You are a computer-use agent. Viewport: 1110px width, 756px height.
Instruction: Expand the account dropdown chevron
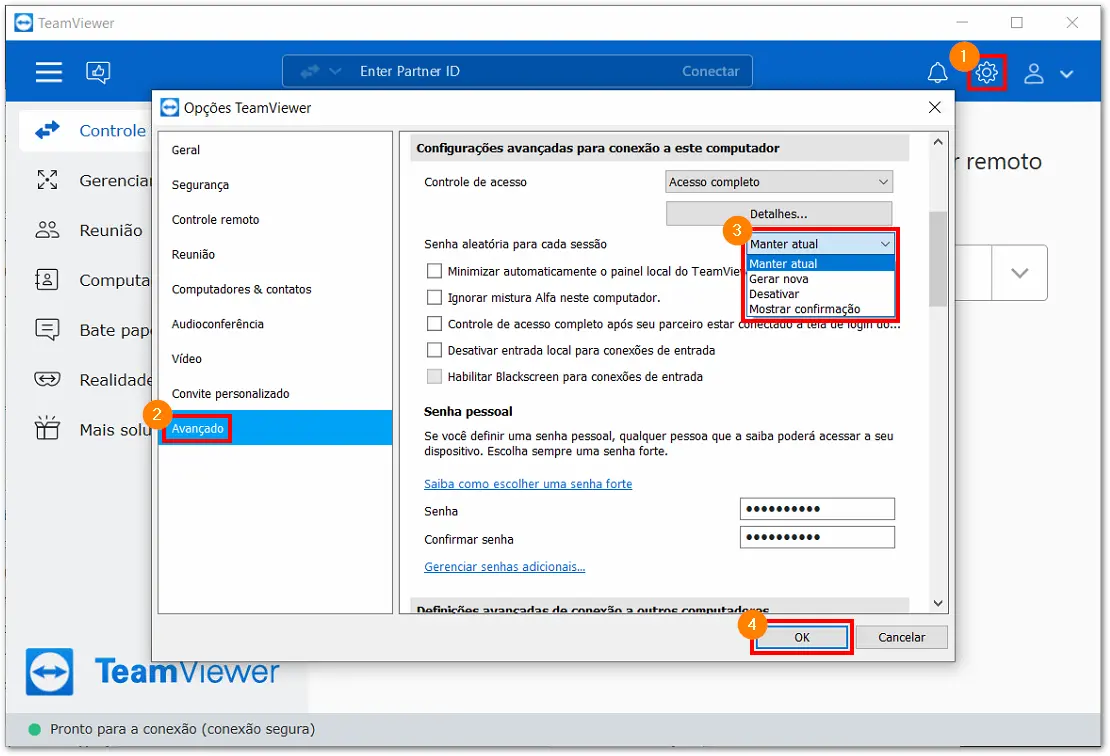coord(1066,74)
